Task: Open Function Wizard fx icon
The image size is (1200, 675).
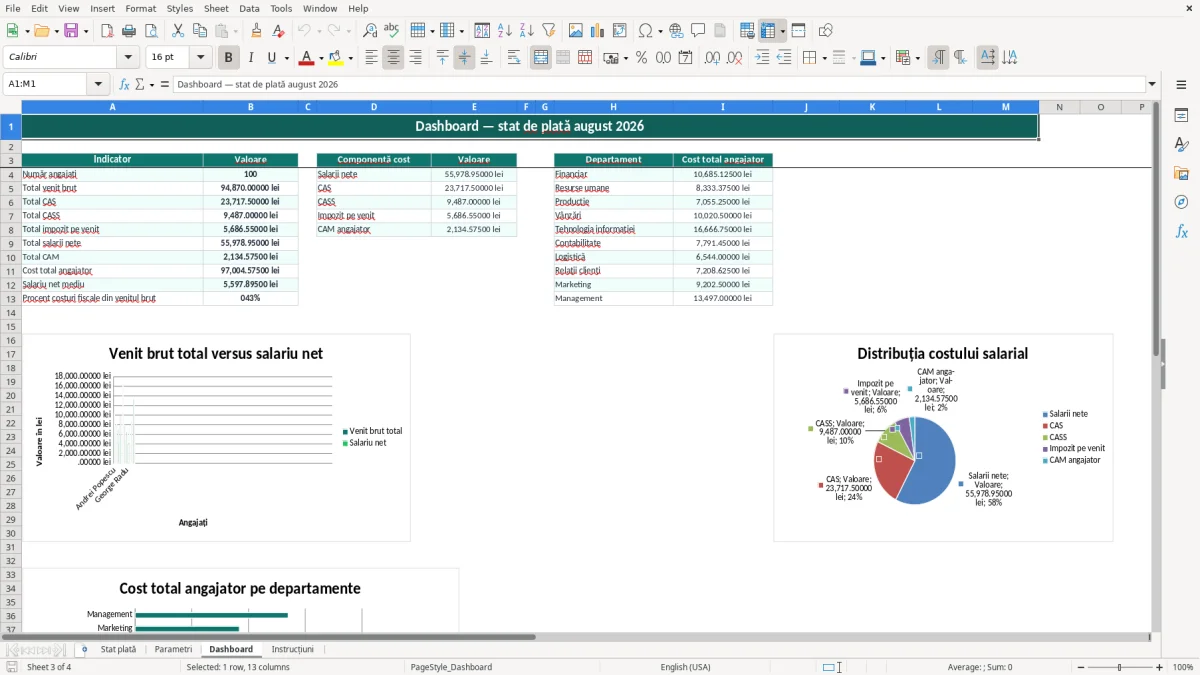Action: (124, 84)
